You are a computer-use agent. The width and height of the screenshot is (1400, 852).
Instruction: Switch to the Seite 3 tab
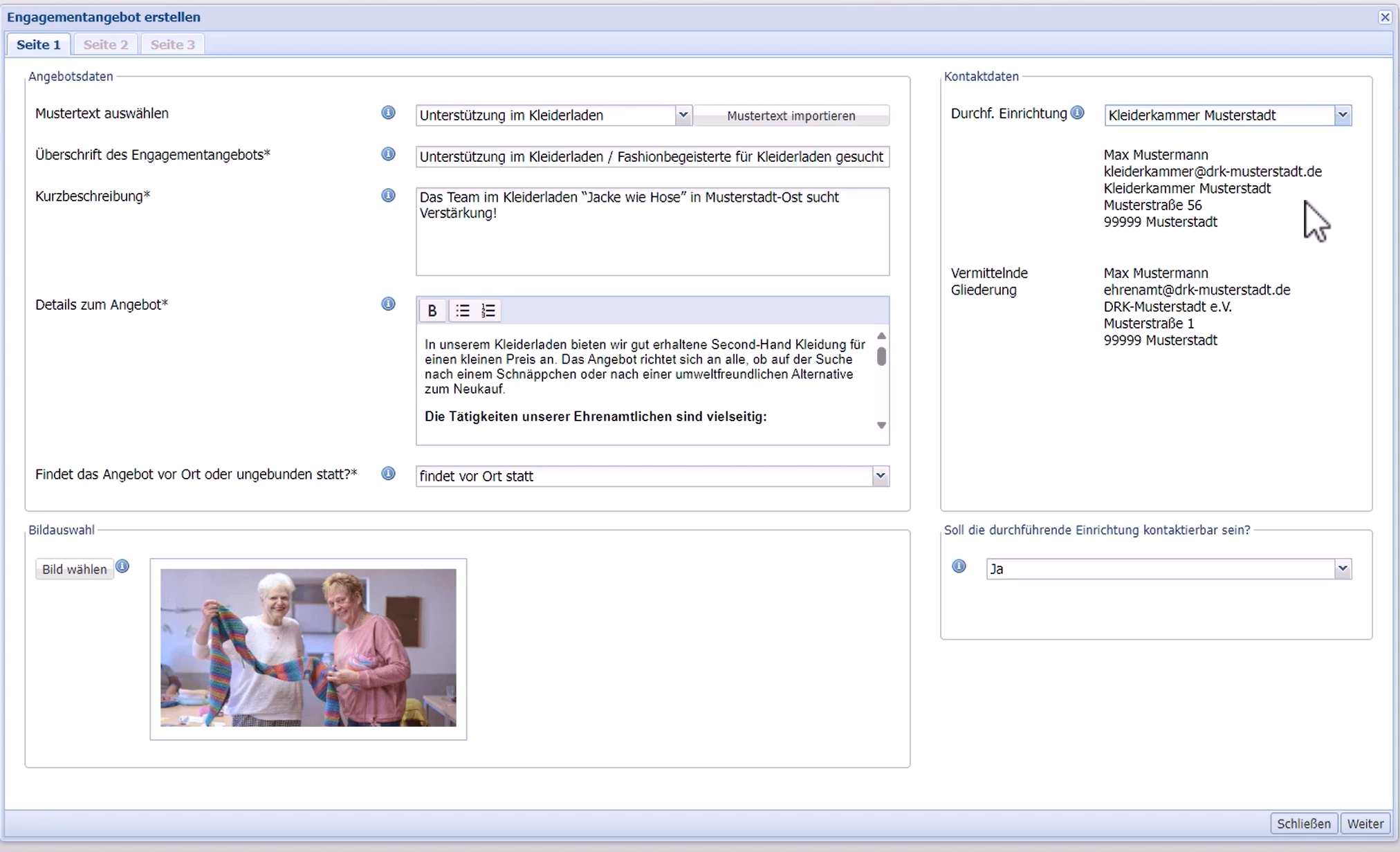coord(172,45)
